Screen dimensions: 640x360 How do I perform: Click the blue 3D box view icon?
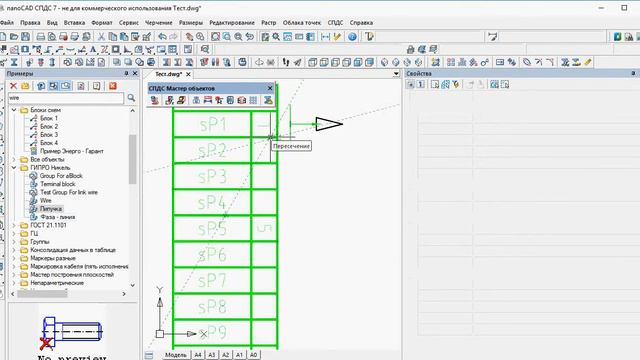click(x=369, y=62)
